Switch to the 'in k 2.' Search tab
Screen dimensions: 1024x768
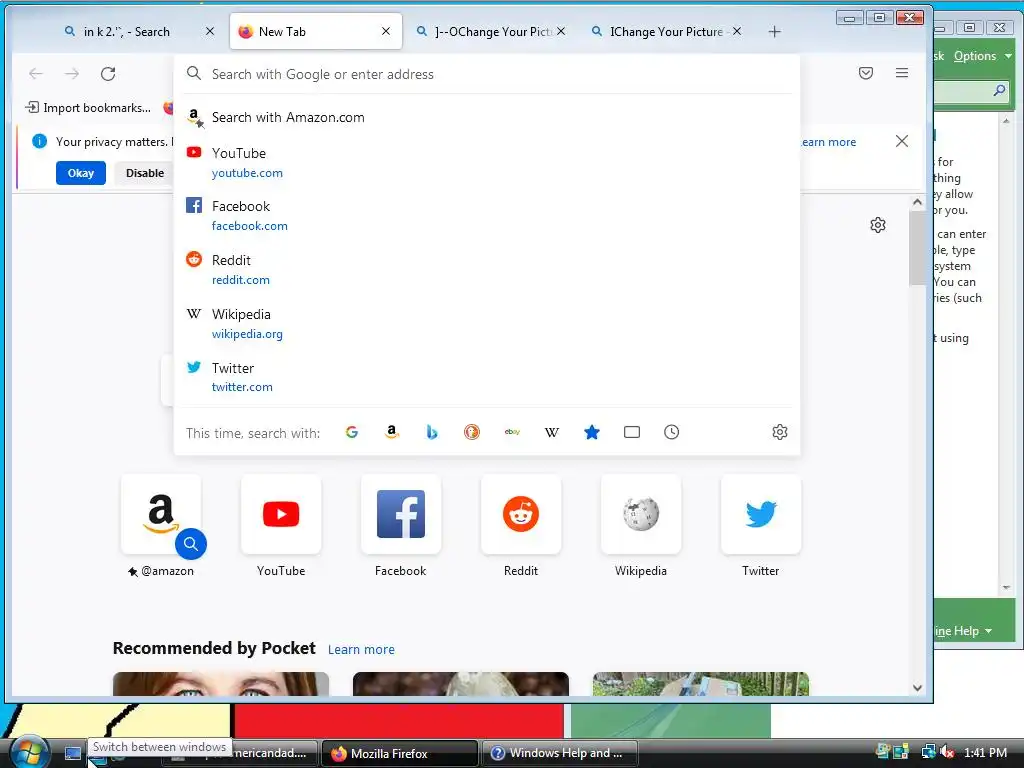pyautogui.click(x=127, y=31)
